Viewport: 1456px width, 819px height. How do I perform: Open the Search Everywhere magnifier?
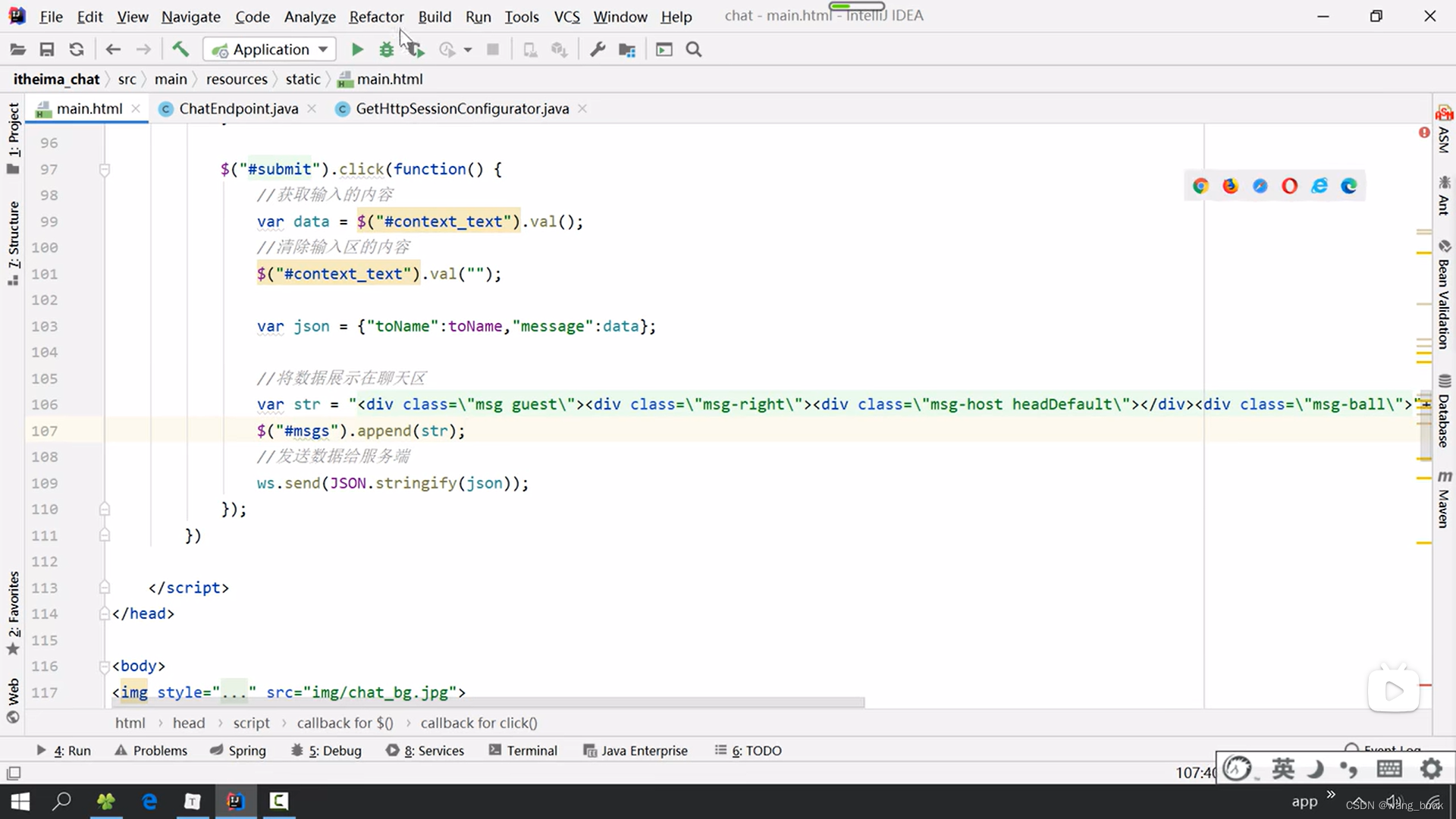click(x=693, y=49)
